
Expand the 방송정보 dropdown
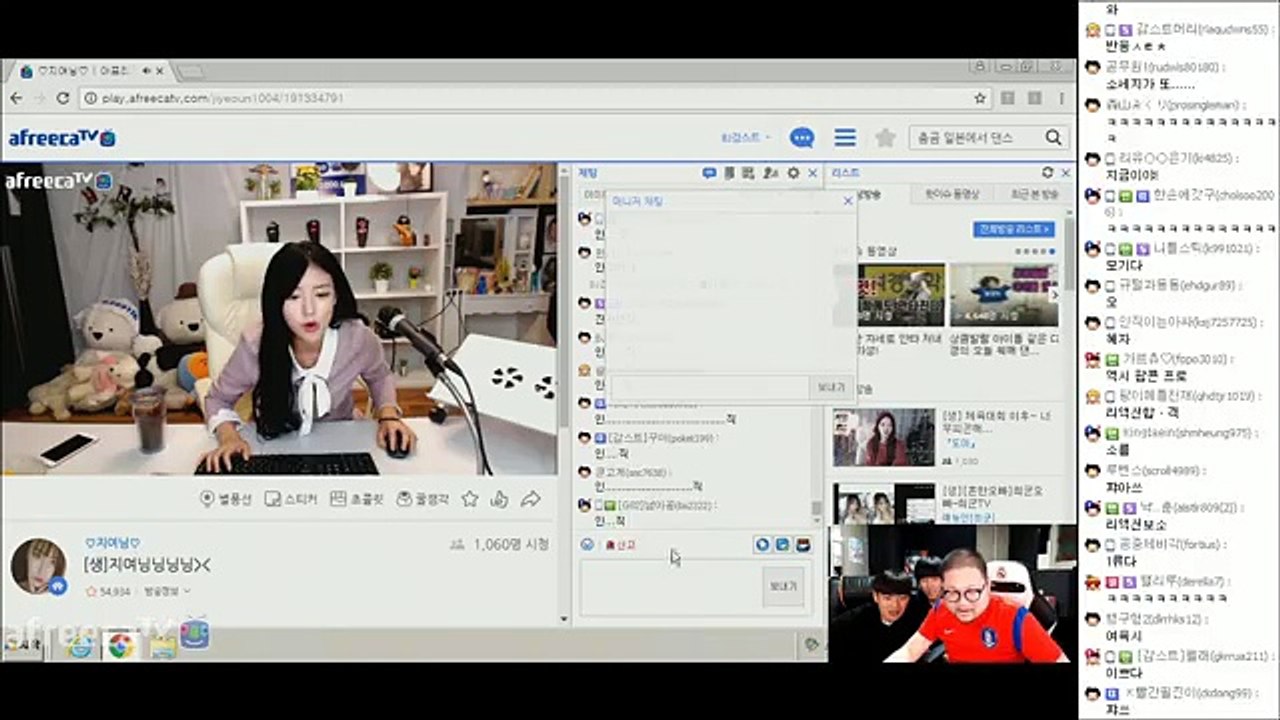(168, 592)
